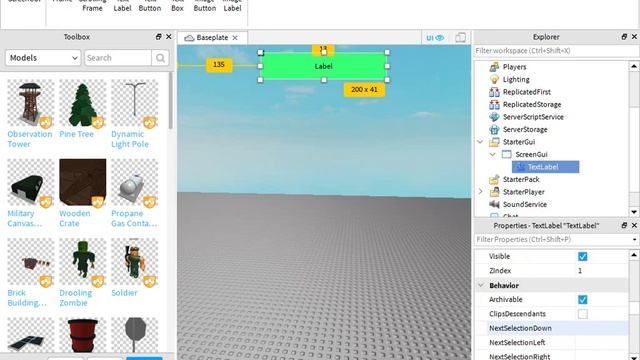Click the Propane Gas Container thumbnail
This screenshot has width=640, height=360.
[135, 182]
